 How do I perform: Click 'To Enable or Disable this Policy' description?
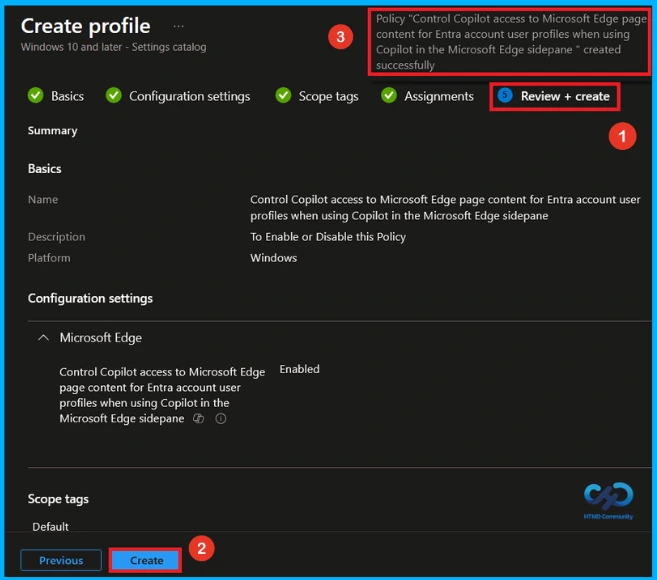point(328,237)
